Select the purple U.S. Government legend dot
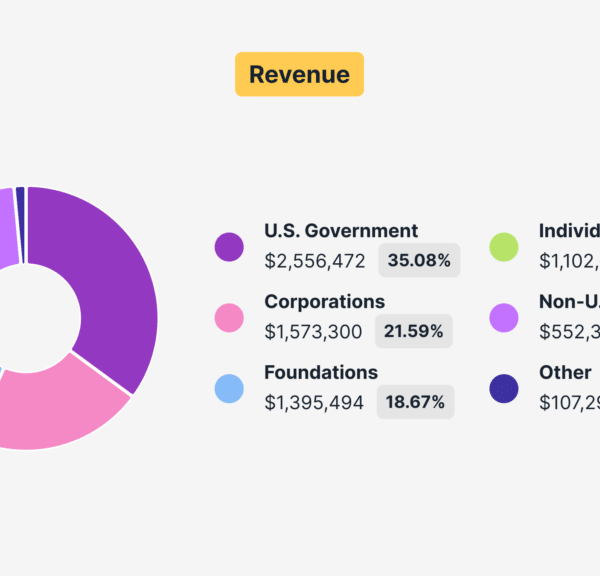Screen dimensions: 600x576 (x=229, y=246)
